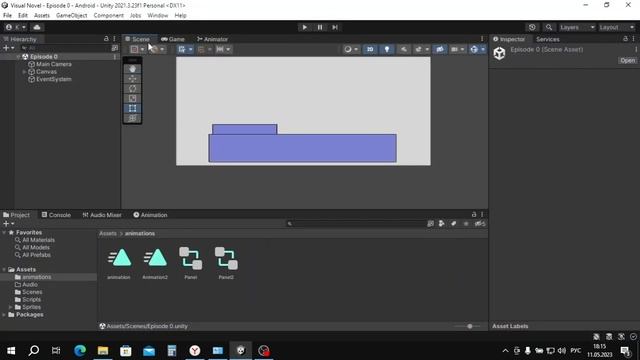Image resolution: width=640 pixels, height=360 pixels.
Task: Select the Panel2 animator controller asset
Action: [226, 263]
